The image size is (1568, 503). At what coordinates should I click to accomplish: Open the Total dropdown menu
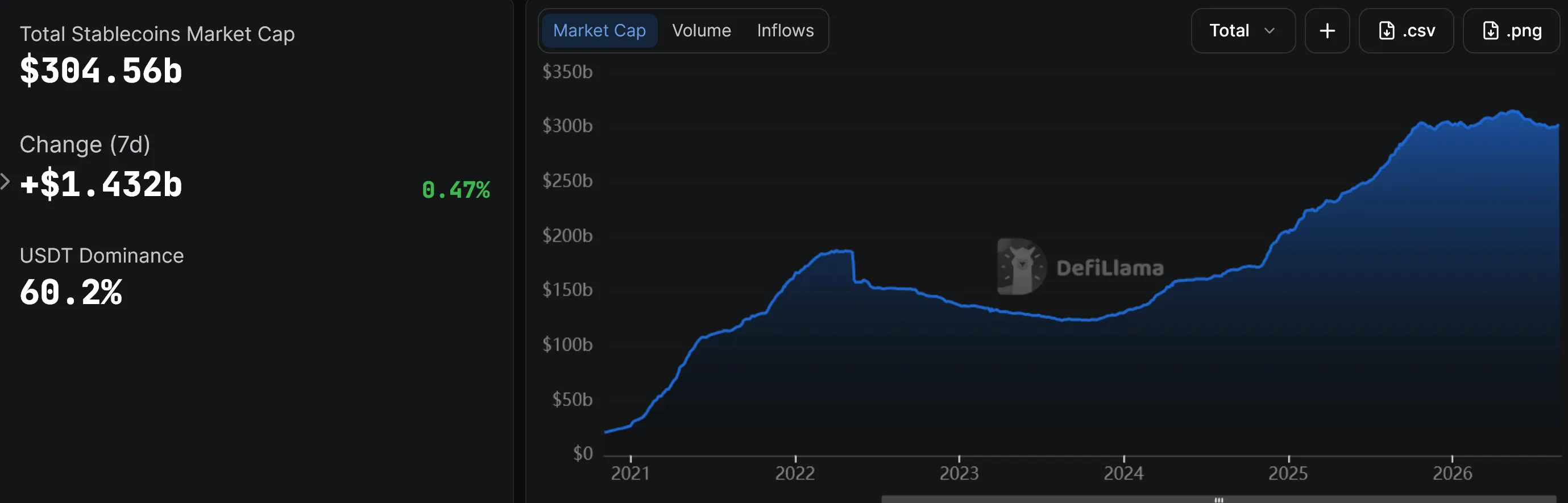click(x=1243, y=31)
